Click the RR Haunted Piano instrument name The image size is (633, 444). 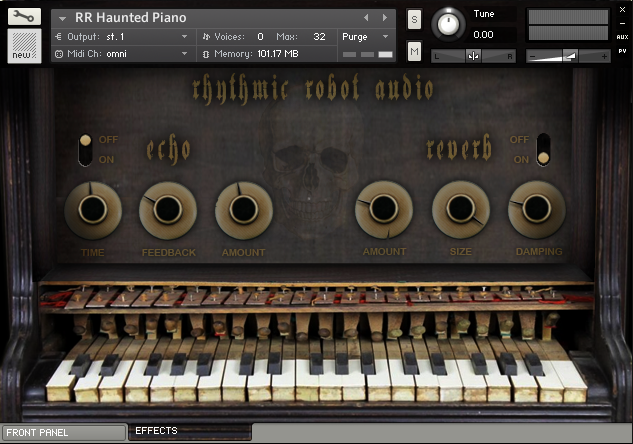point(131,18)
